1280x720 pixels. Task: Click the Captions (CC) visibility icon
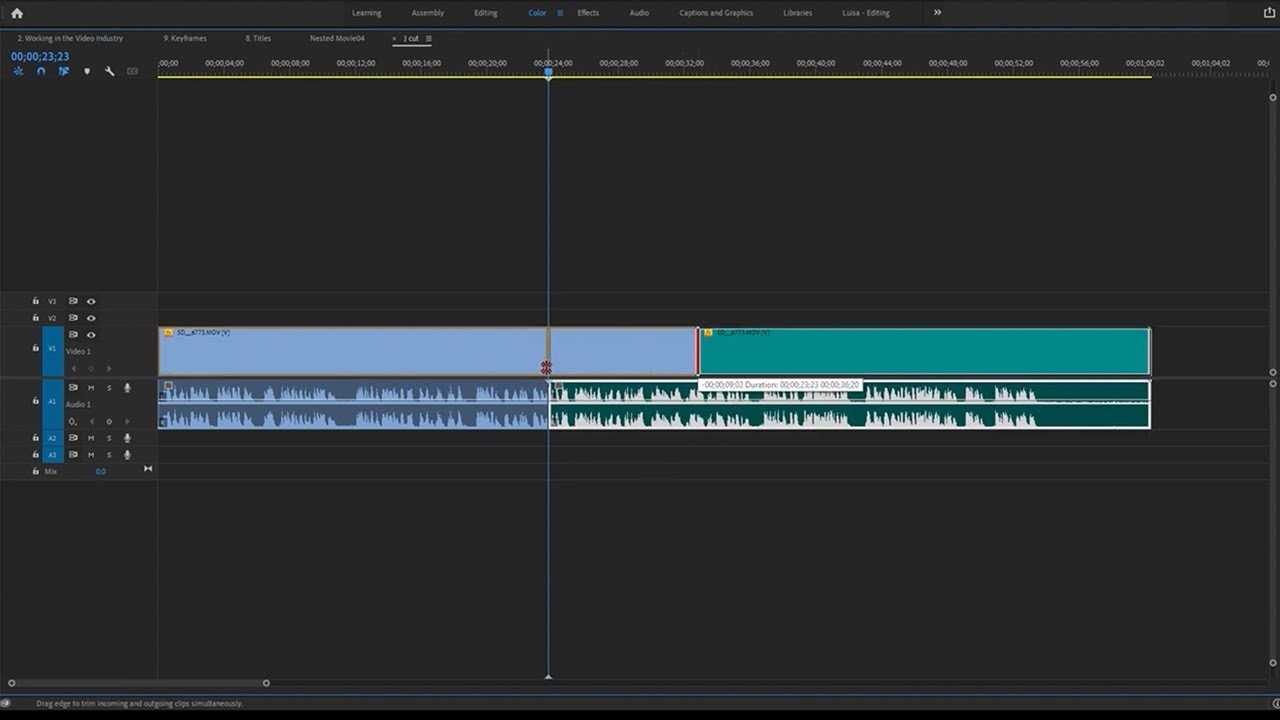(131, 71)
